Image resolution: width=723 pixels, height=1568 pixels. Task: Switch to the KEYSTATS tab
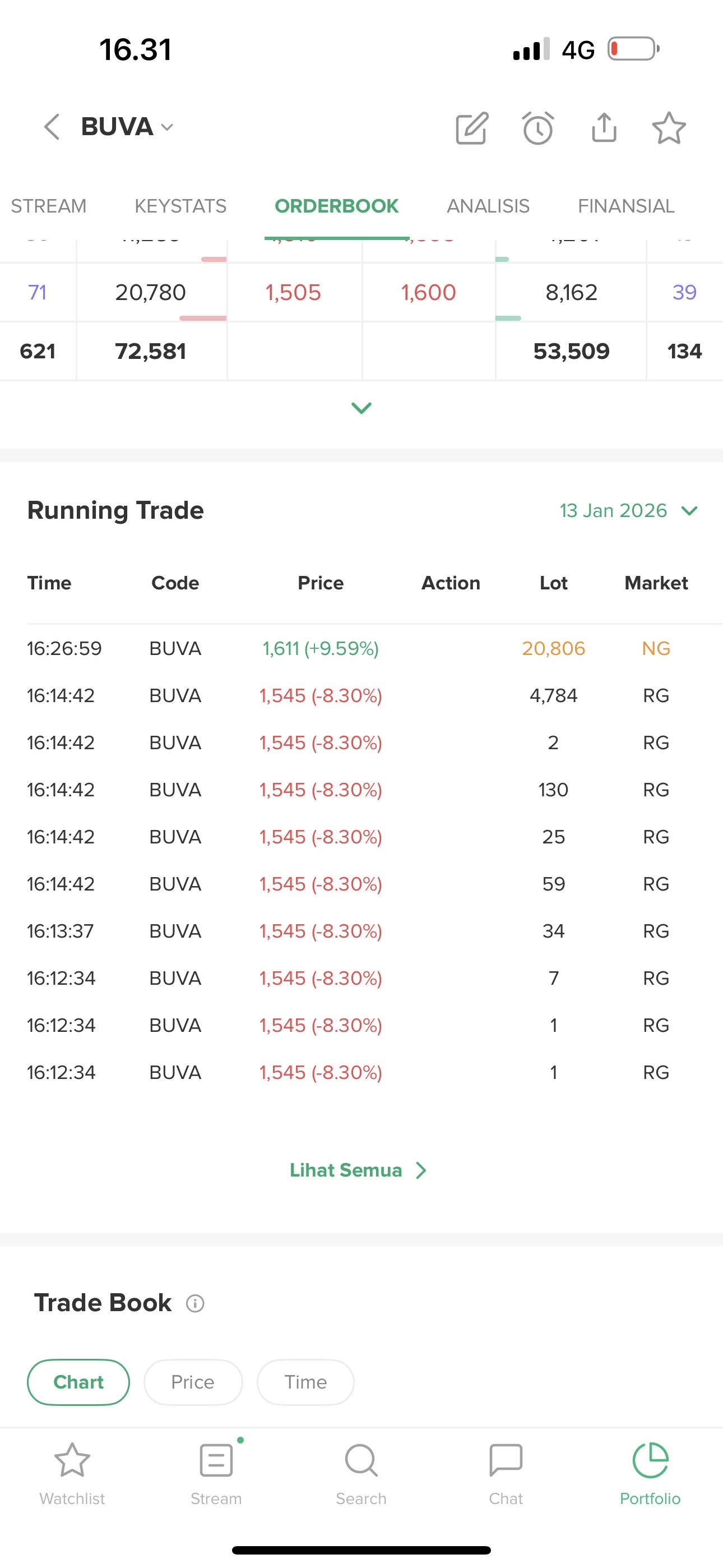[180, 206]
